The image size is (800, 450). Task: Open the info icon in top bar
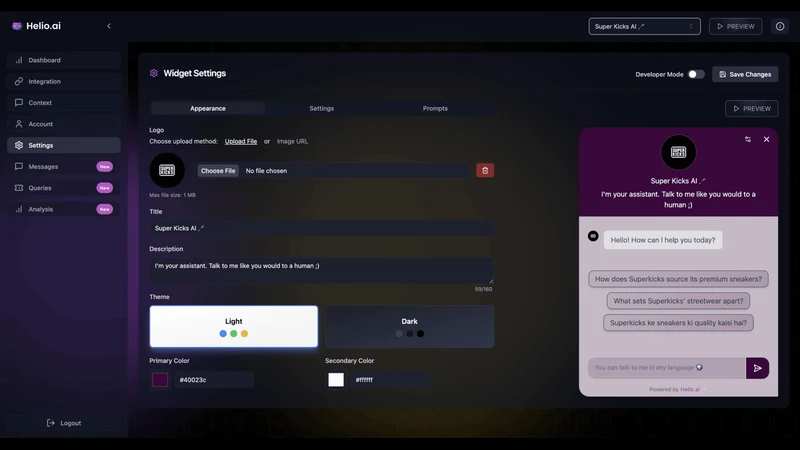click(x=780, y=27)
